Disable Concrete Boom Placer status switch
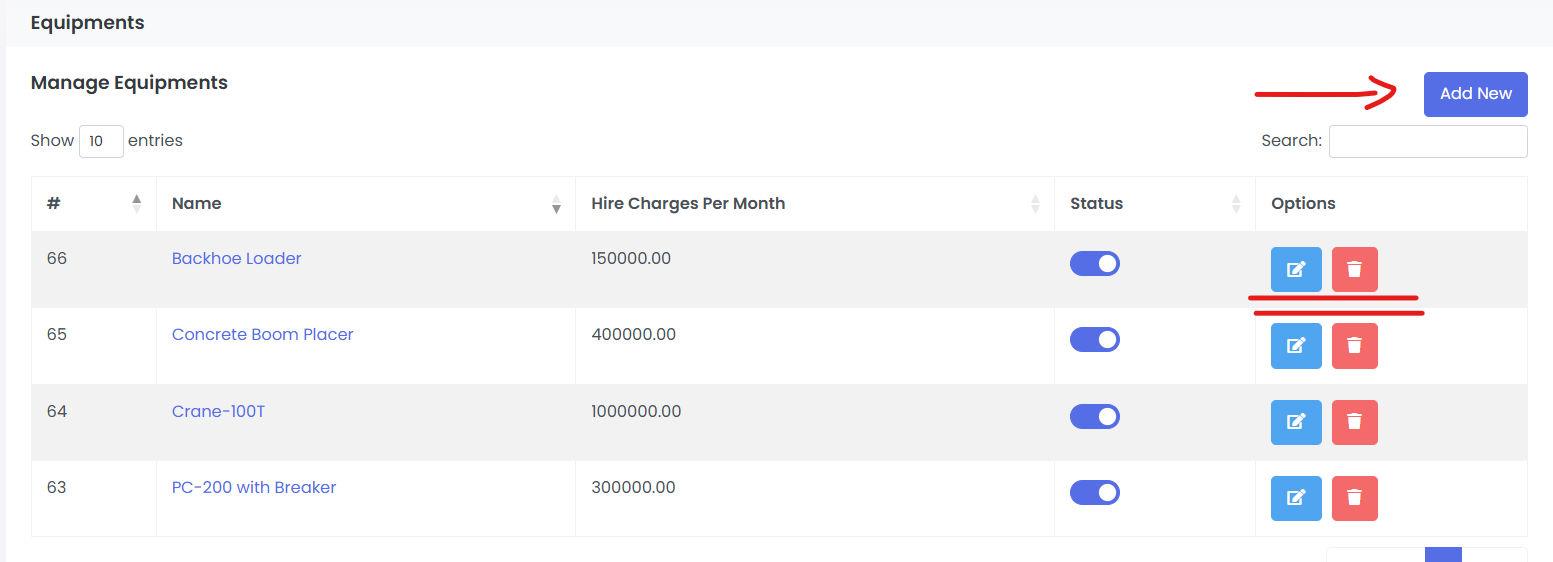Viewport: 1553px width, 562px height. tap(1094, 339)
